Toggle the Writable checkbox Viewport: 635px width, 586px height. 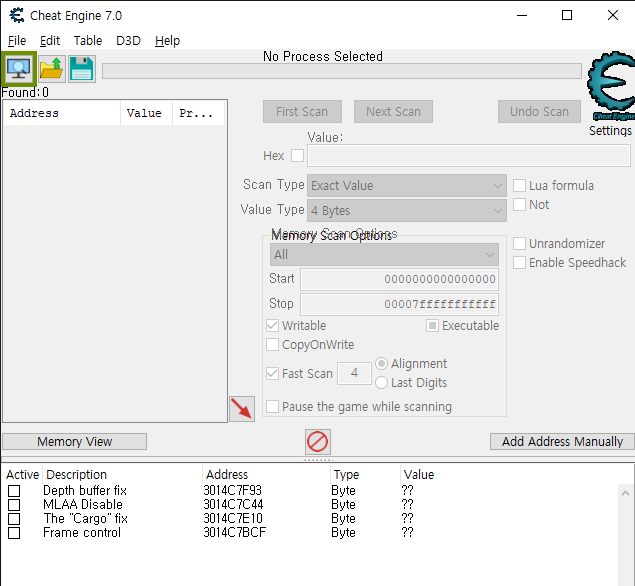[x=272, y=326]
